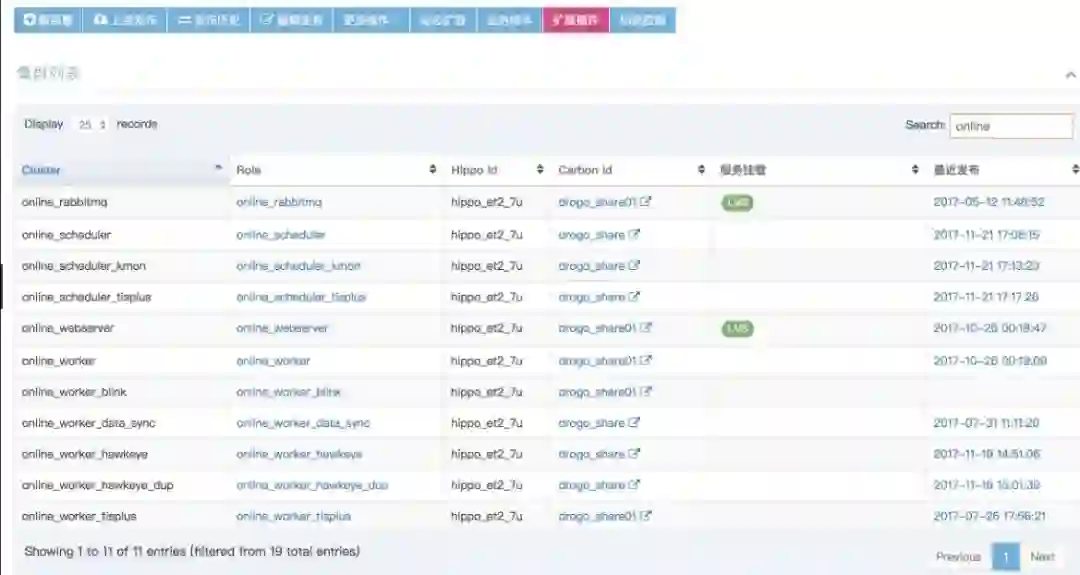Viewport: 1080px width, 575px height.
Task: Open drogo_share link in online_scheduler row
Action: (592, 234)
